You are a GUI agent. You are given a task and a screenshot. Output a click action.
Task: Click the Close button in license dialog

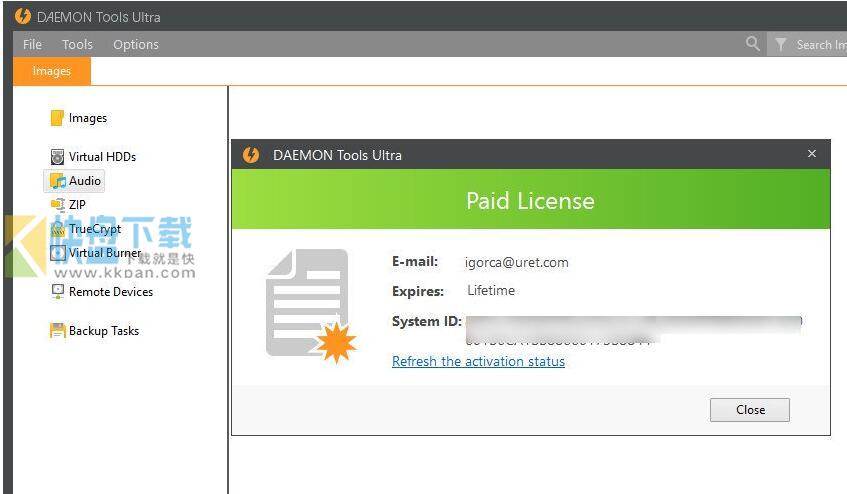749,410
